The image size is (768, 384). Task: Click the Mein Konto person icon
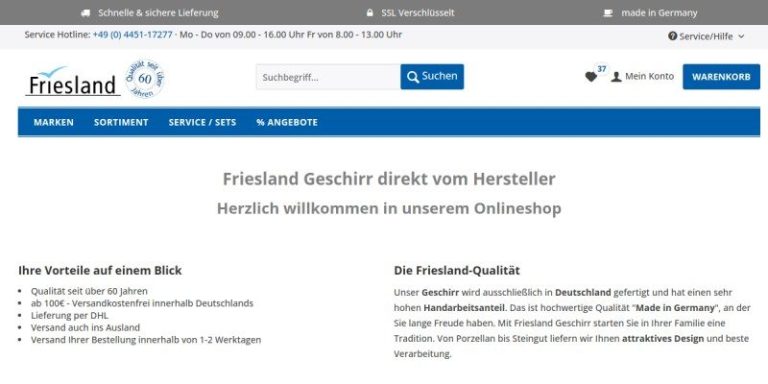[x=616, y=77]
